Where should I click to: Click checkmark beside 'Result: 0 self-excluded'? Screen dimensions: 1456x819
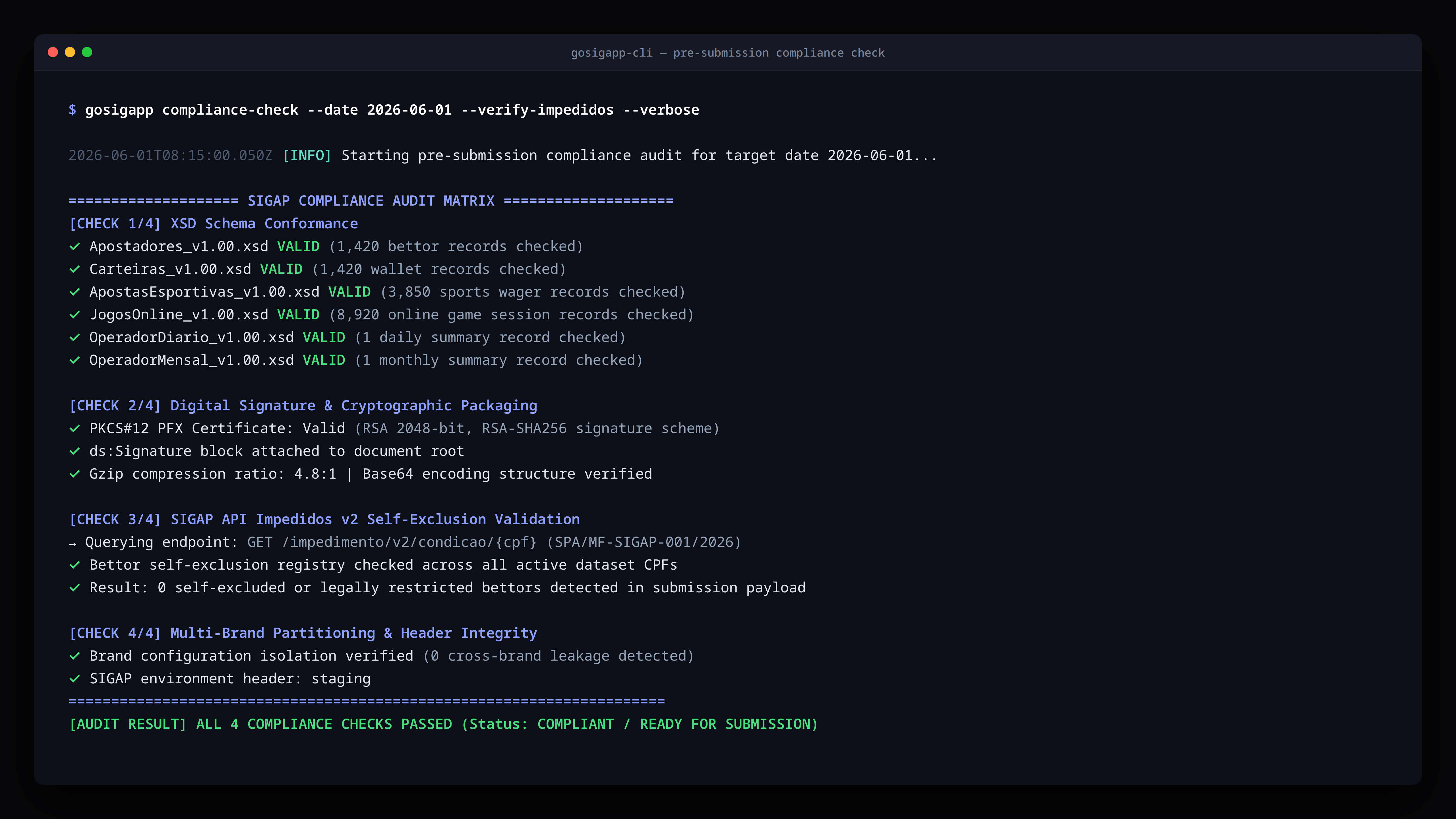click(74, 588)
